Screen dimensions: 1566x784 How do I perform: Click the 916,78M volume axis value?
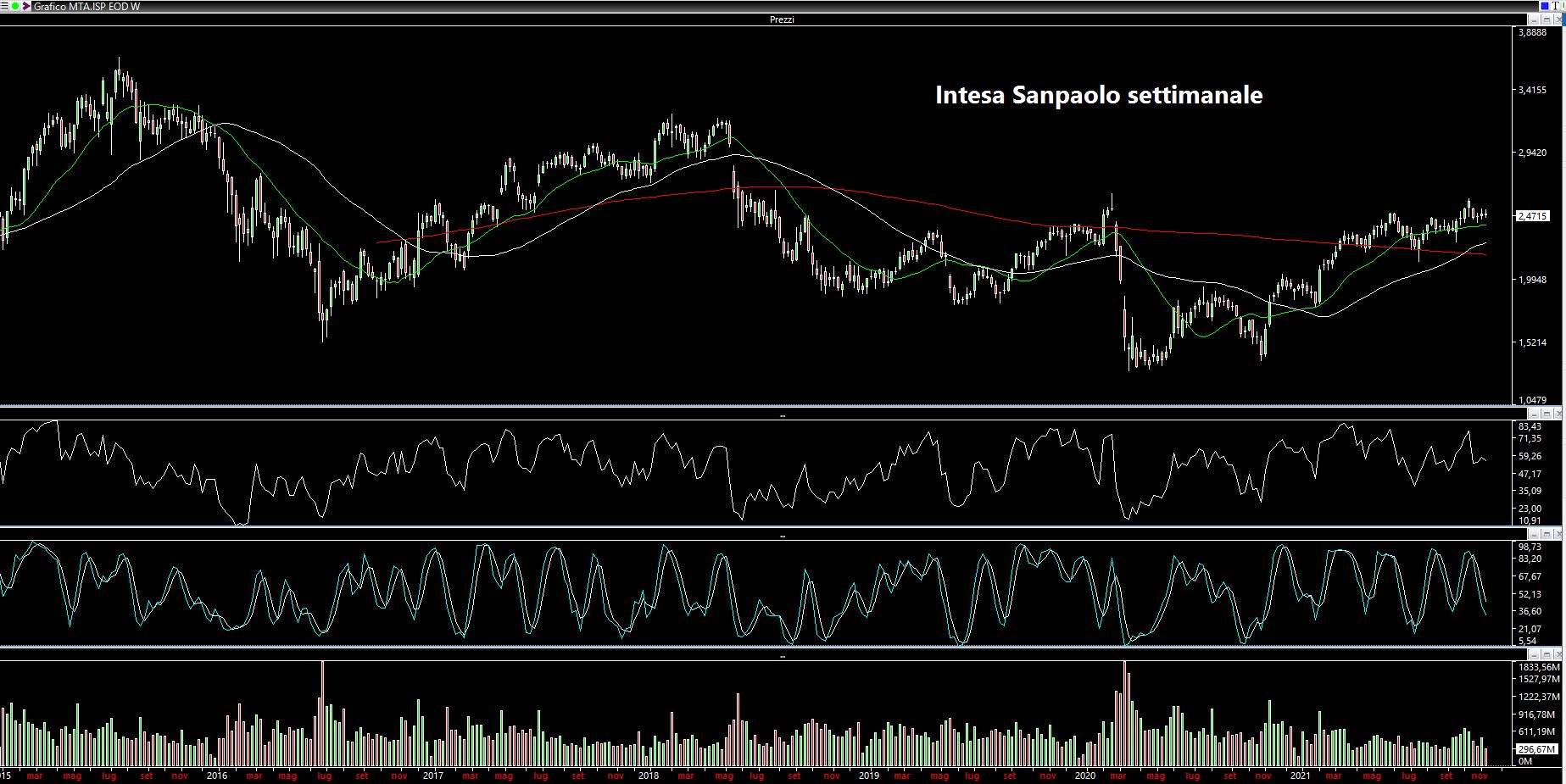tap(1537, 714)
